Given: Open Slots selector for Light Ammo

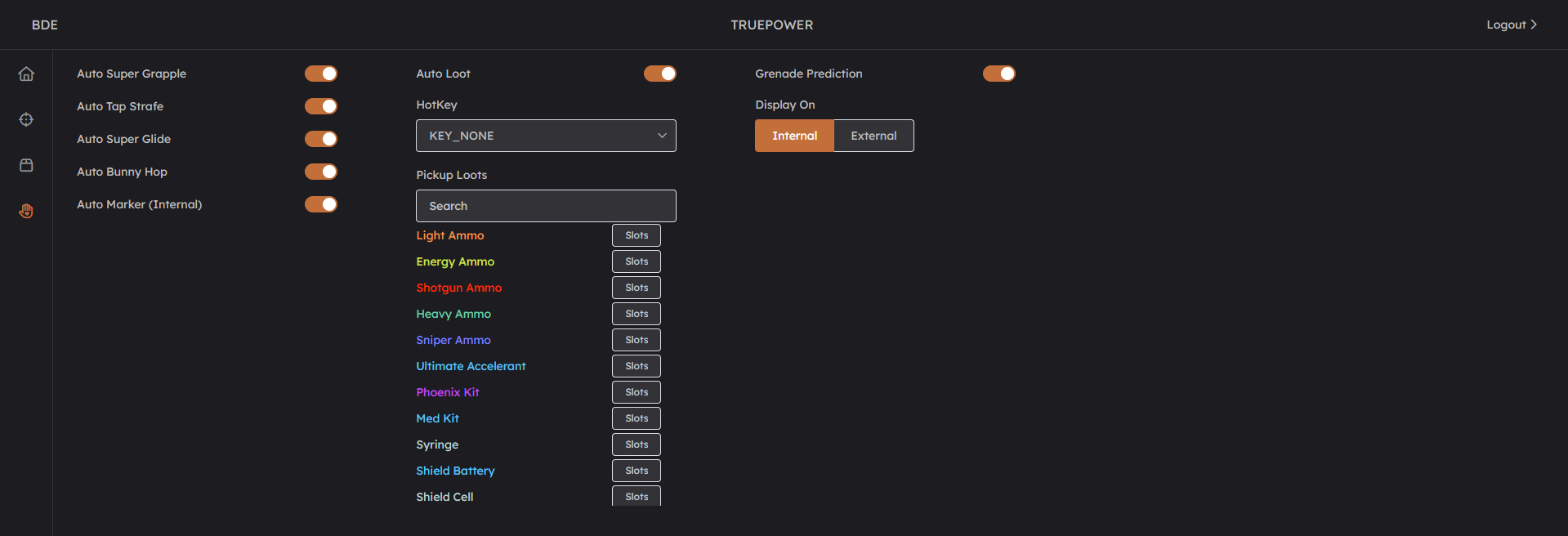Looking at the screenshot, I should coord(637,235).
